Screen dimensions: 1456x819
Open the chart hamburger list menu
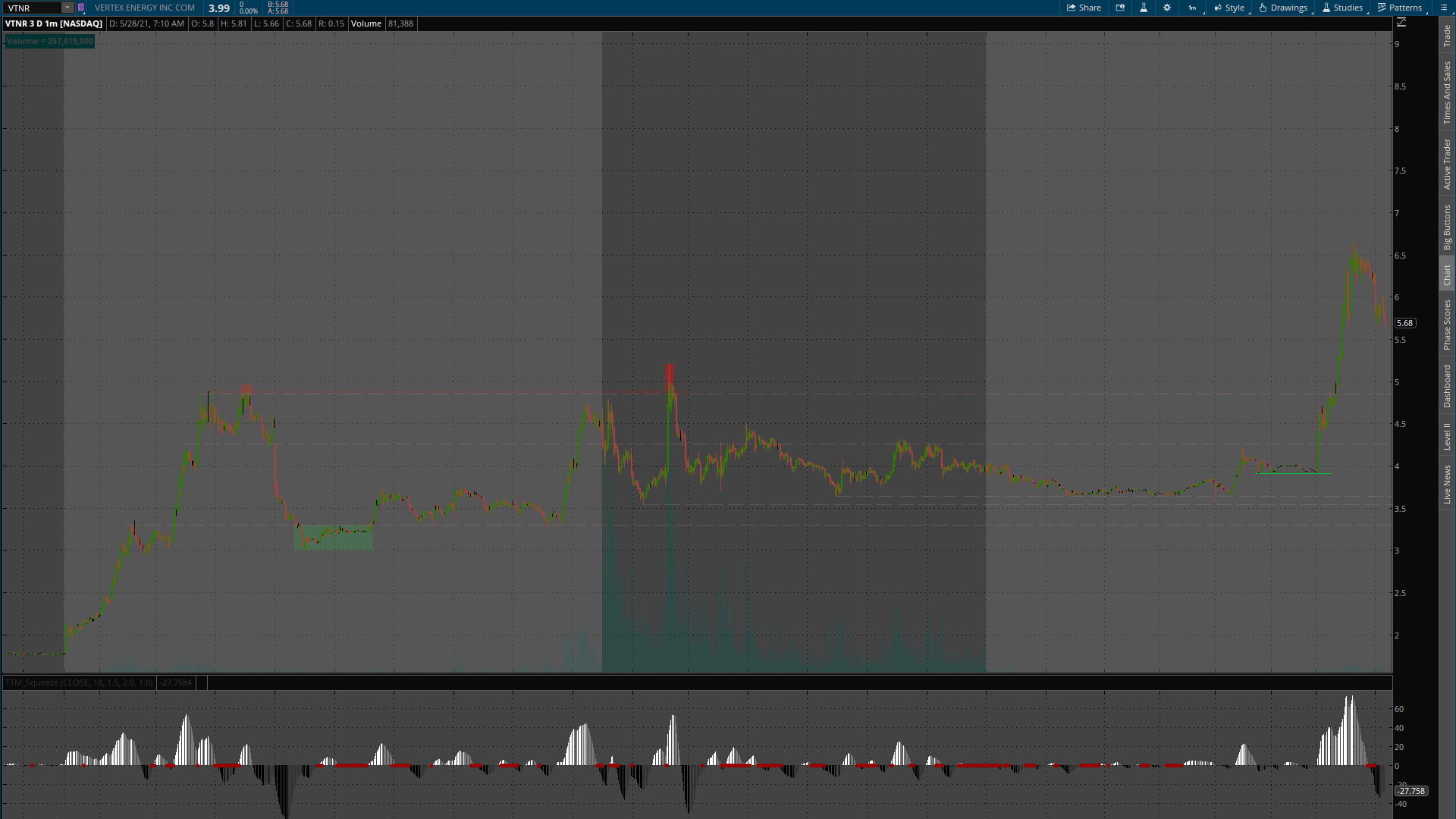1444,8
